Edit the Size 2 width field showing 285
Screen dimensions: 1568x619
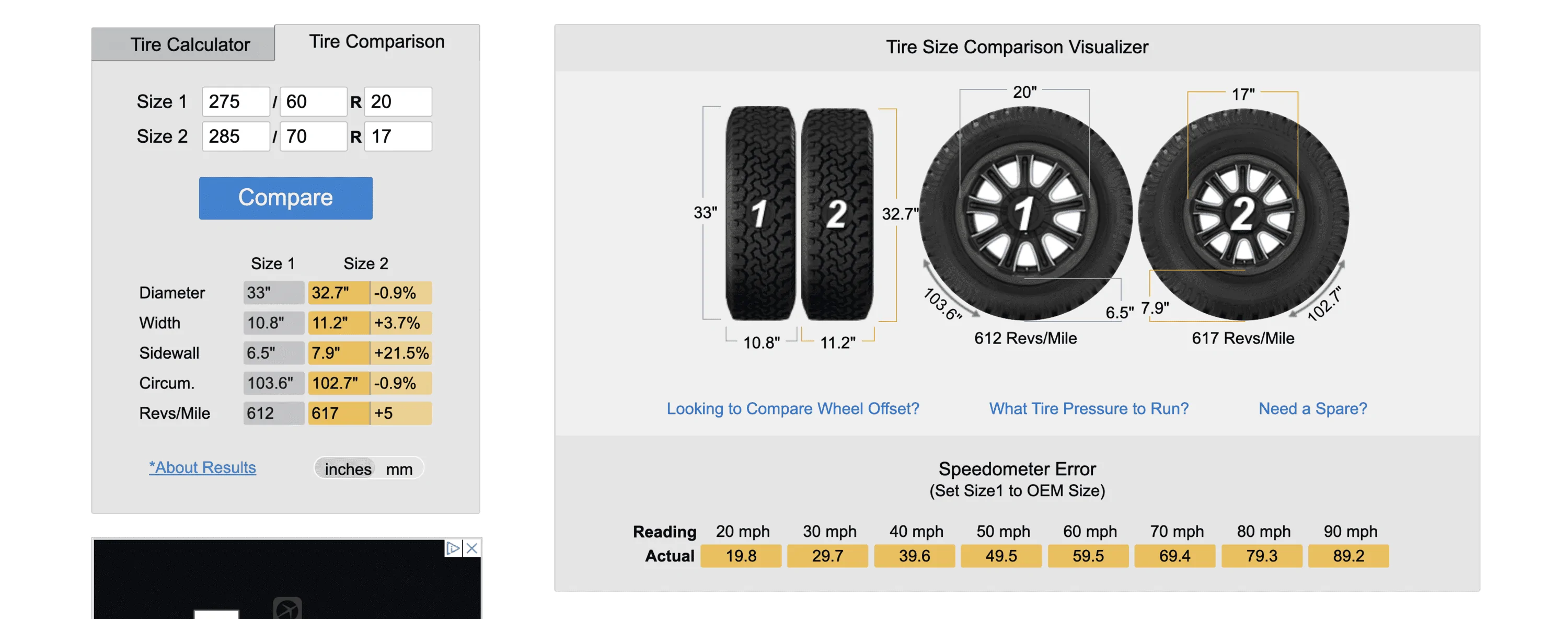pos(236,136)
